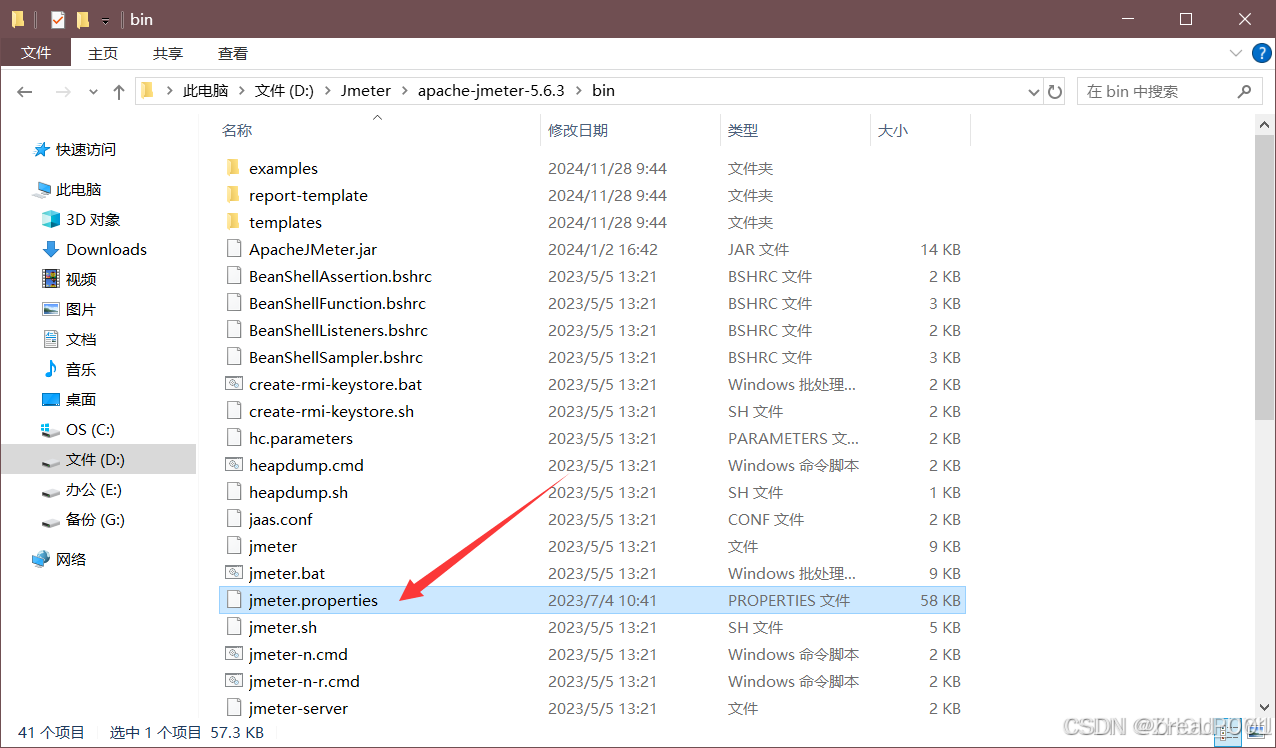The height and width of the screenshot is (748, 1276).
Task: Go to parent folder with the up arrow
Action: 118,91
